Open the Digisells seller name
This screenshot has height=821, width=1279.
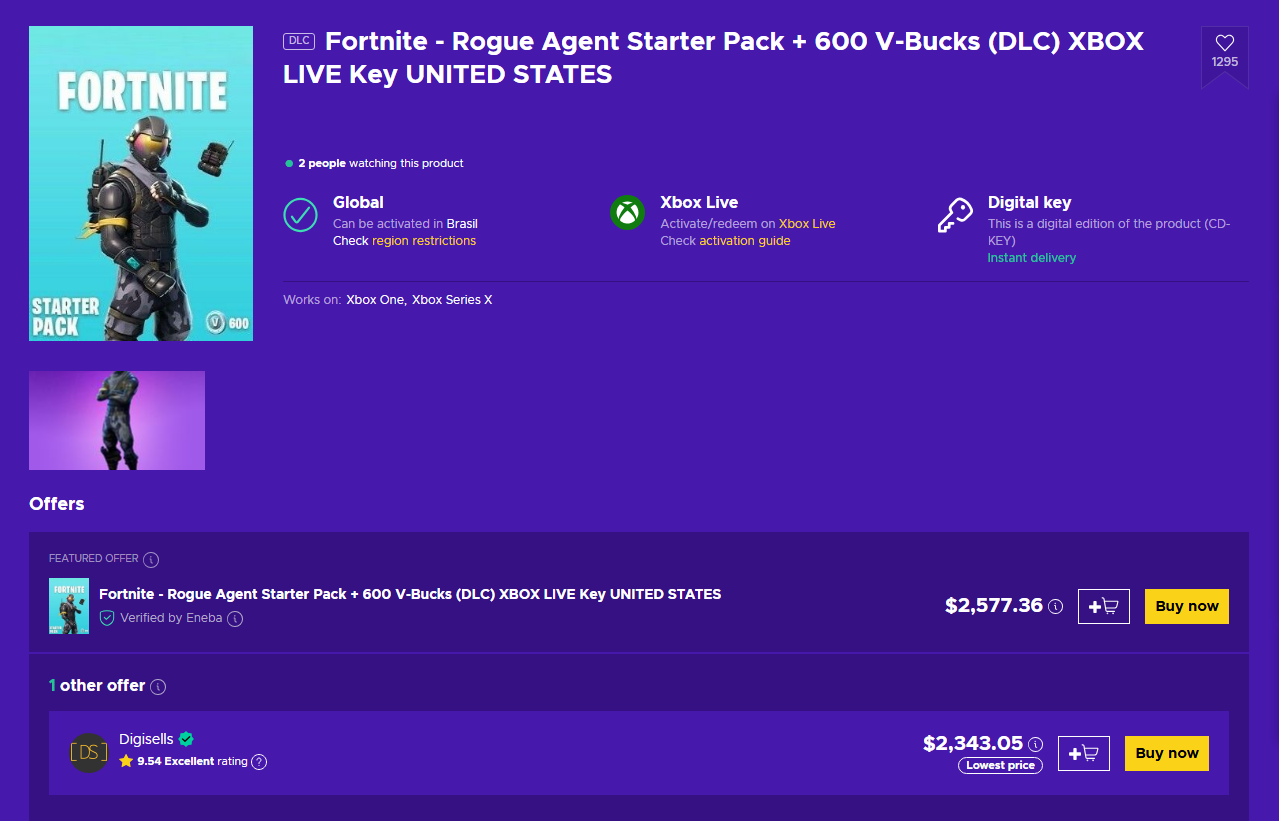pyautogui.click(x=146, y=739)
